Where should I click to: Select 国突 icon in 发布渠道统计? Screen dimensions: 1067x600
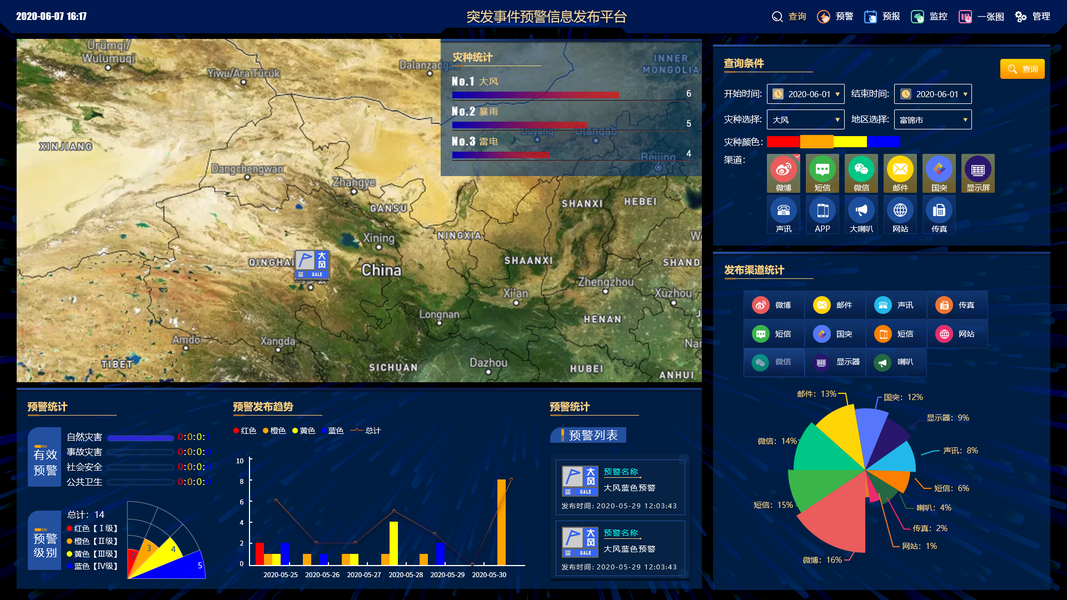(x=821, y=334)
